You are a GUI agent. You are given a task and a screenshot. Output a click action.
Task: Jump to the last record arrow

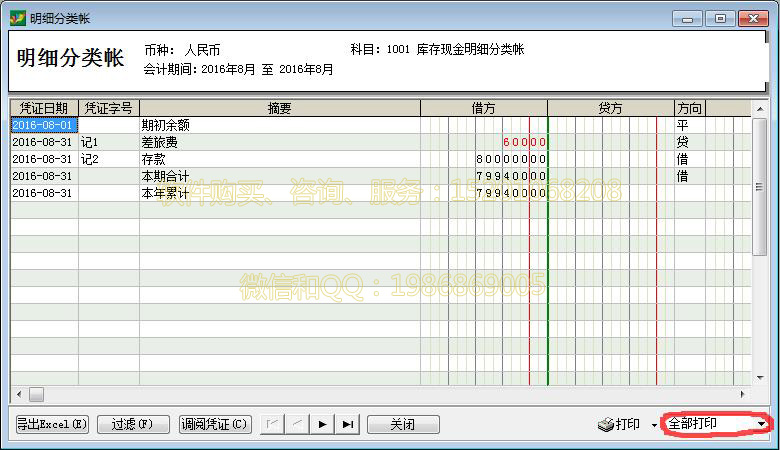(347, 425)
